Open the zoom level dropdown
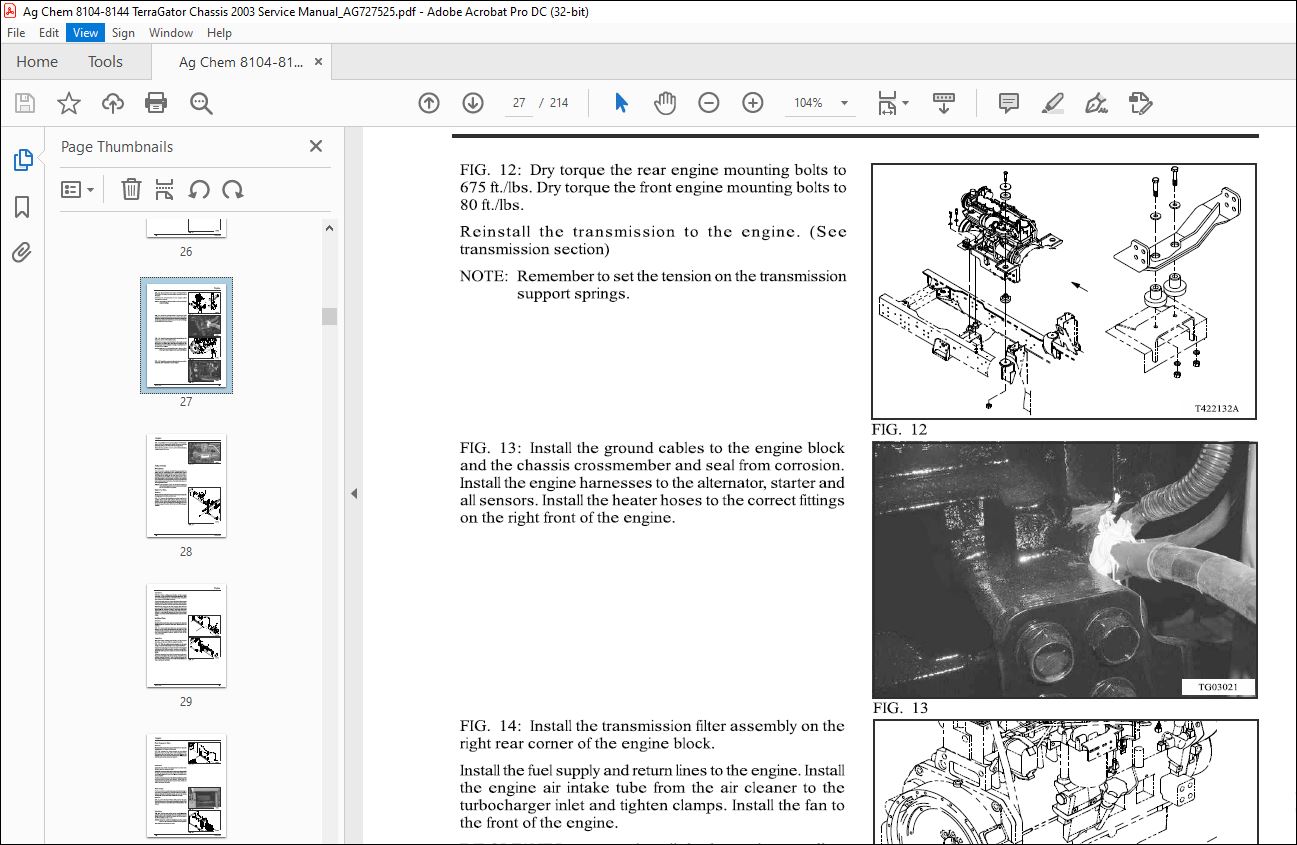The width and height of the screenshot is (1297, 845). [x=844, y=103]
